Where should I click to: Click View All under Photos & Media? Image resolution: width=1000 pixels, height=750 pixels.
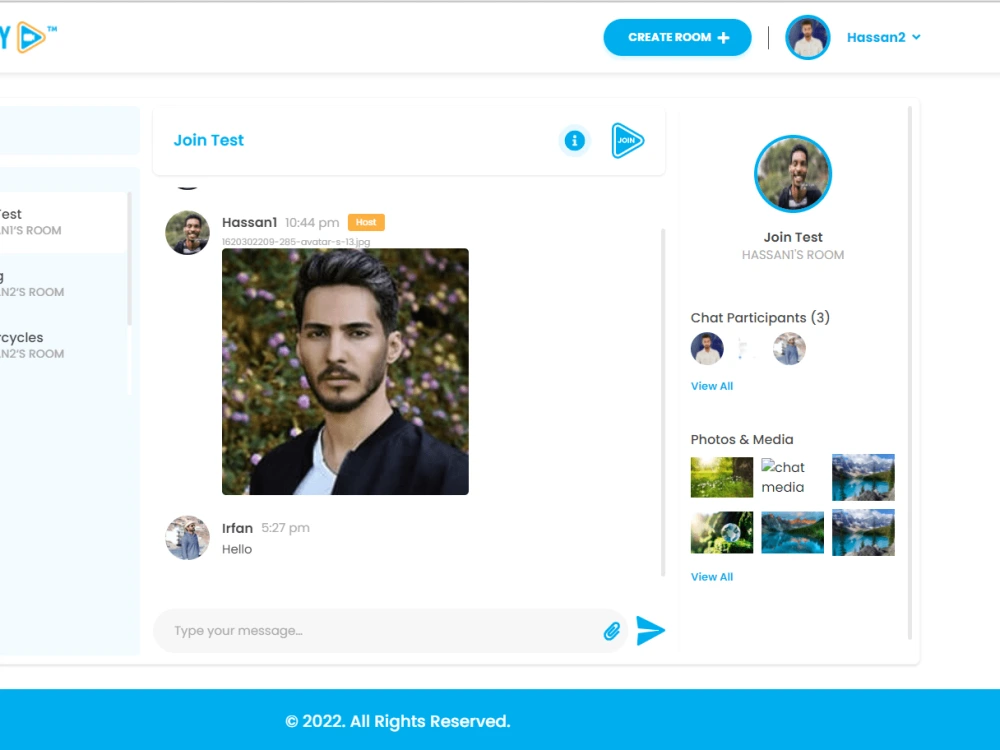[x=712, y=577]
